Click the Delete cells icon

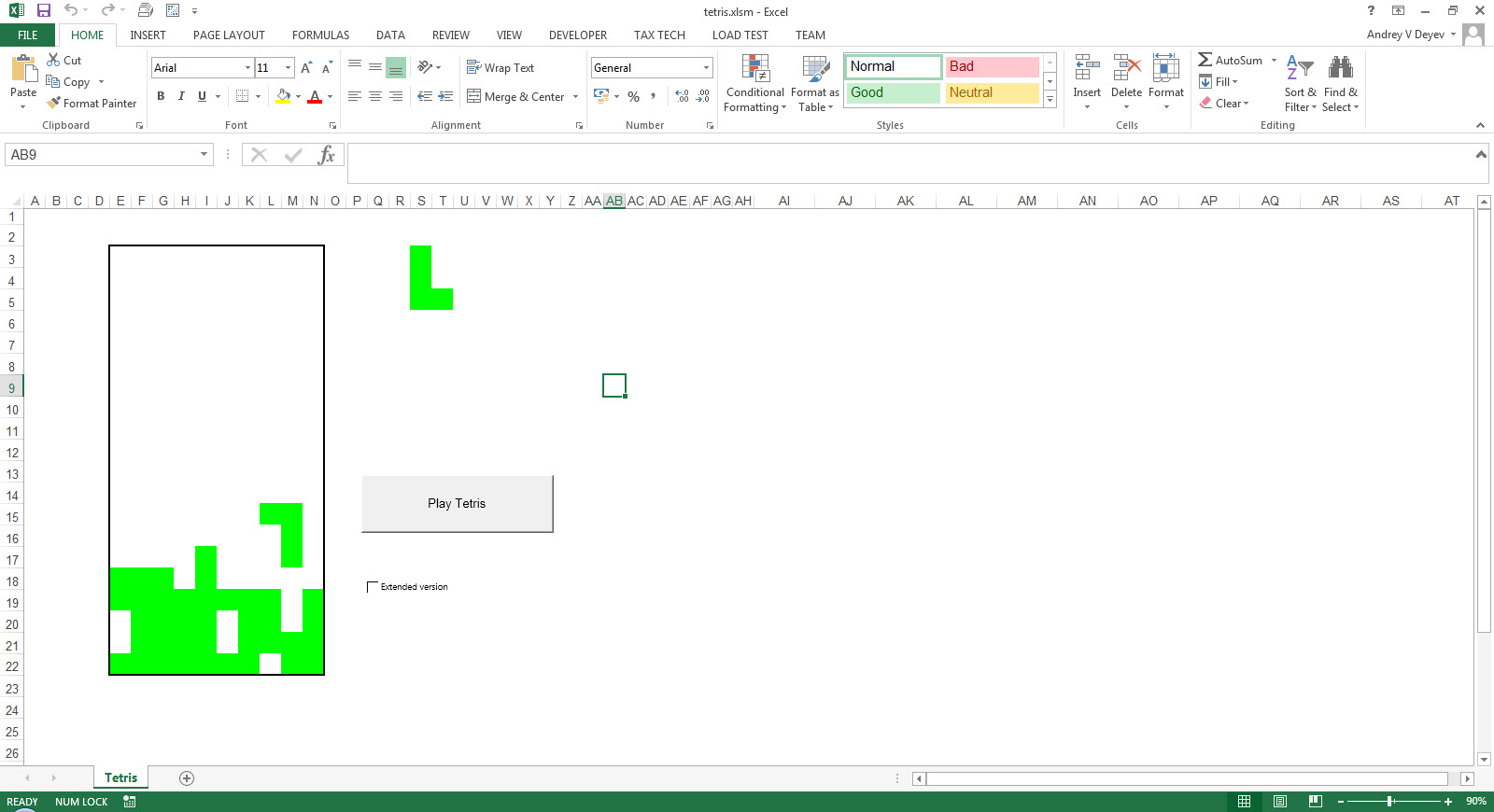pos(1127,67)
